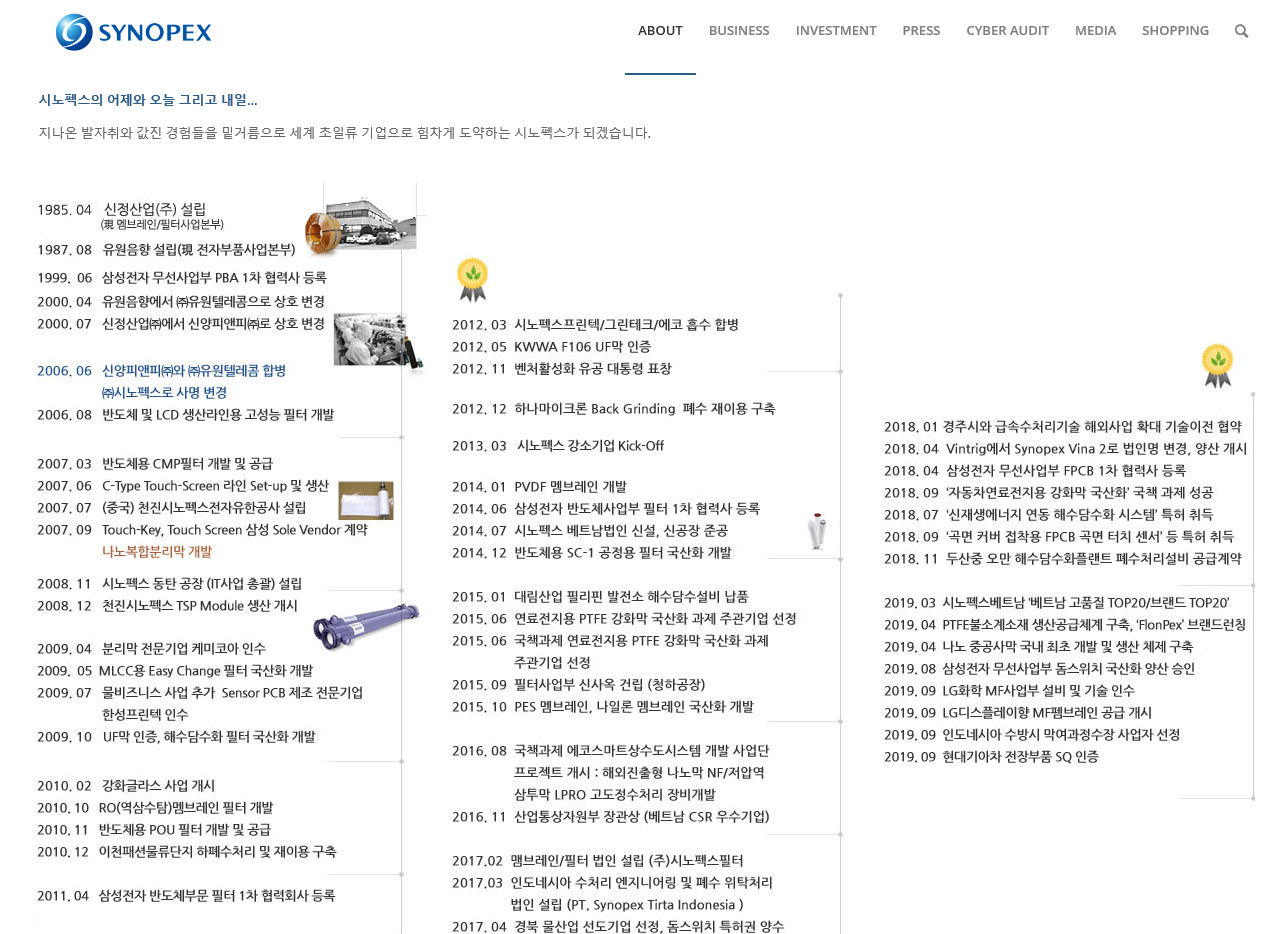Click the magnifier search icon
Viewport: 1285px width, 934px height.
(x=1241, y=31)
